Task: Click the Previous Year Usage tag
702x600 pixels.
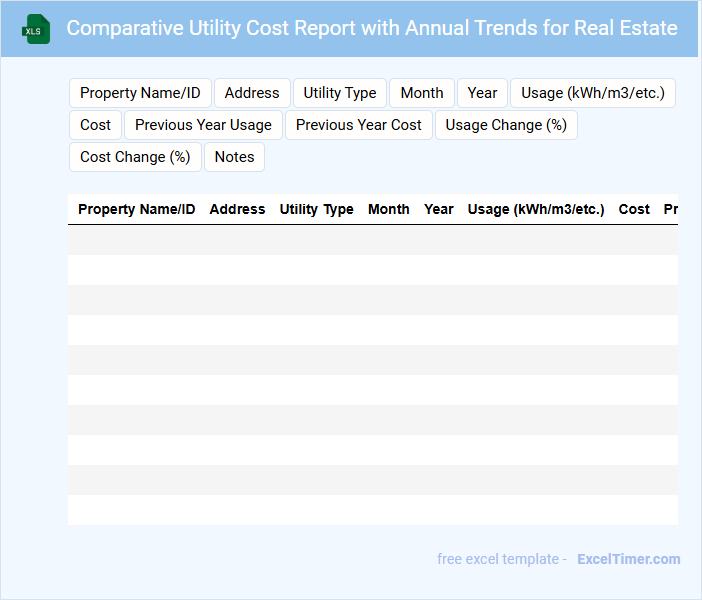Action: click(x=203, y=125)
